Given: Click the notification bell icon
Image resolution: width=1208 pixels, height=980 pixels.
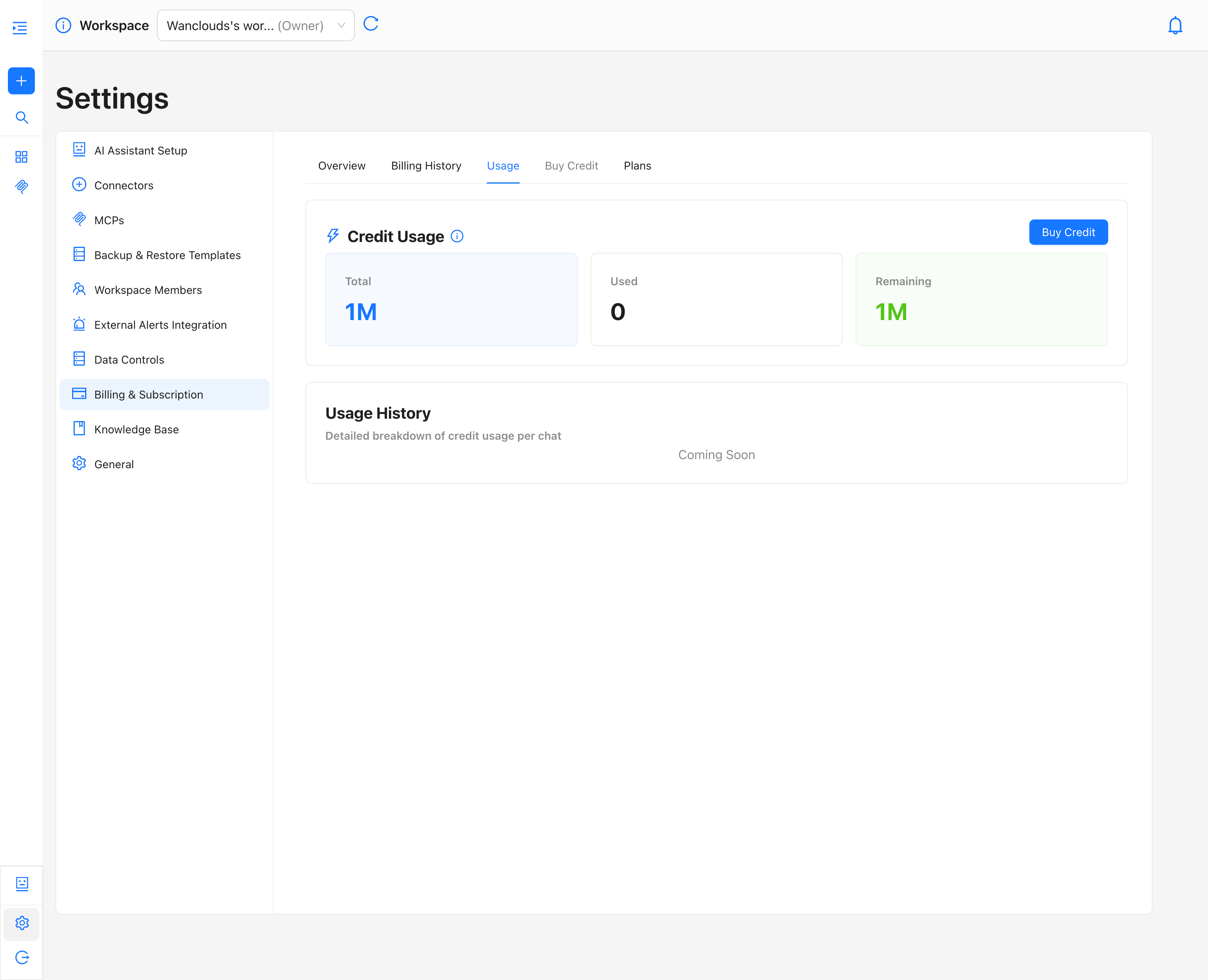Looking at the screenshot, I should (1175, 25).
